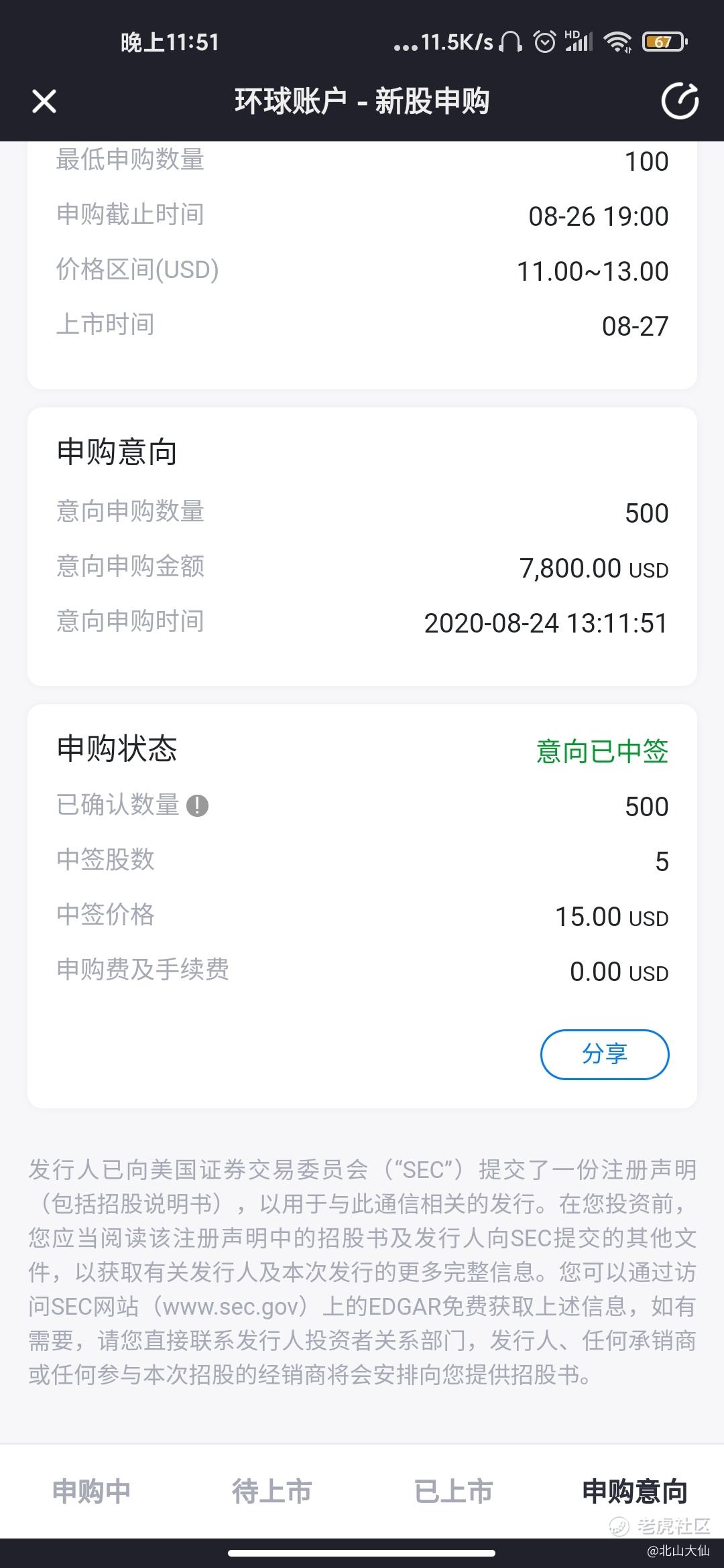Image resolution: width=724 pixels, height=1568 pixels.
Task: Tap the 意向已中签 status label
Action: tap(602, 751)
